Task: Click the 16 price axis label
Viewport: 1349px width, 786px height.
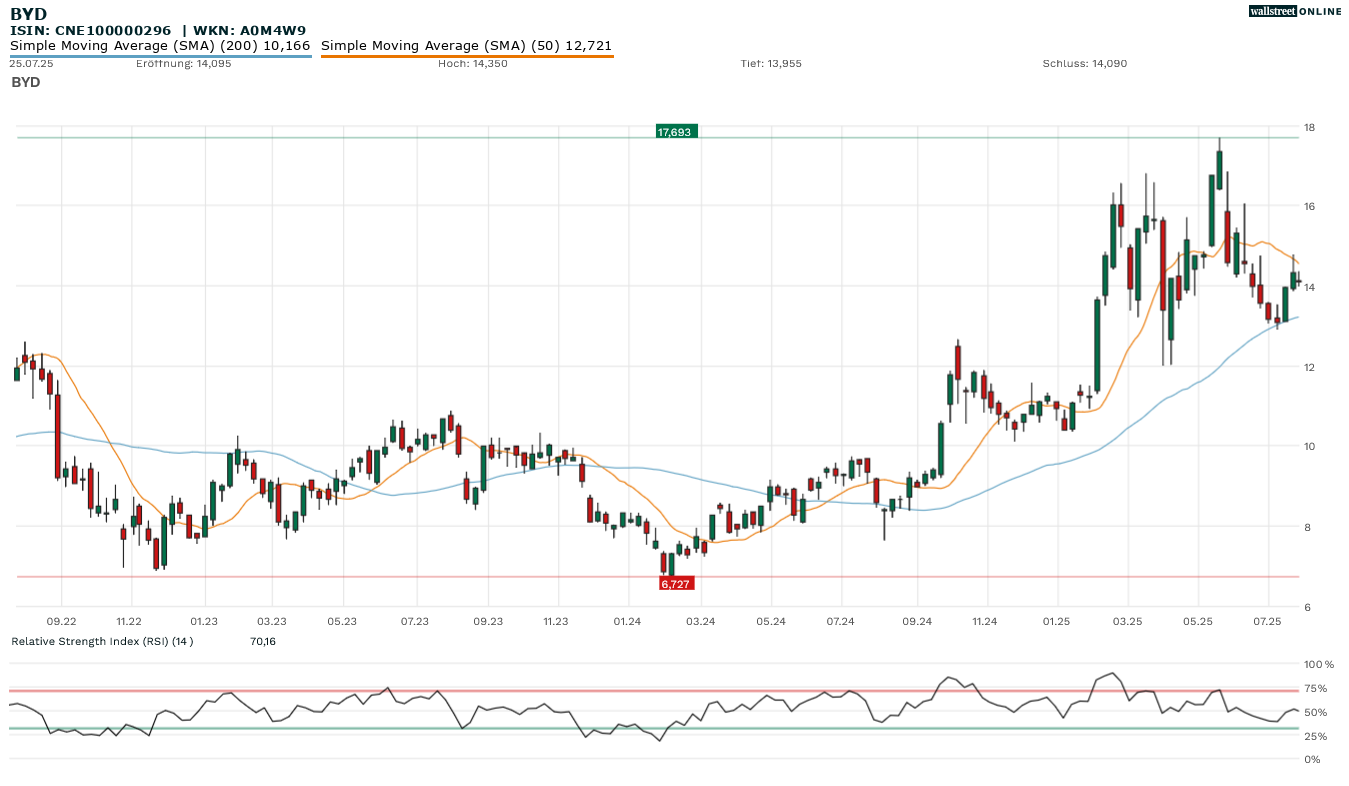Action: 1309,207
